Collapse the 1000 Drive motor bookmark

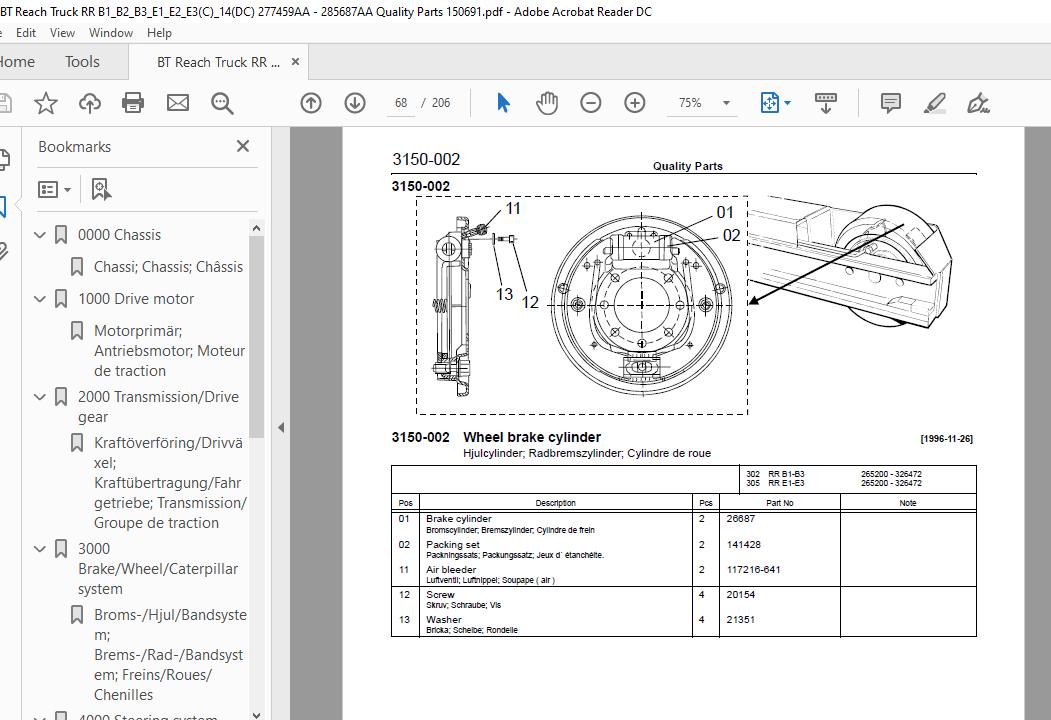(x=40, y=299)
